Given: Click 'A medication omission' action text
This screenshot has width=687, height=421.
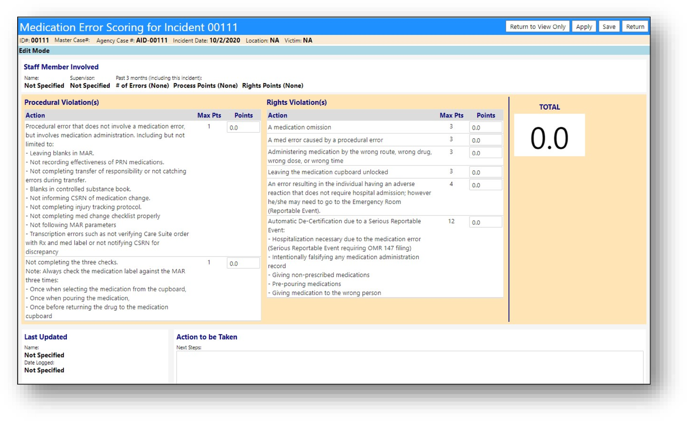Looking at the screenshot, I should click(299, 127).
